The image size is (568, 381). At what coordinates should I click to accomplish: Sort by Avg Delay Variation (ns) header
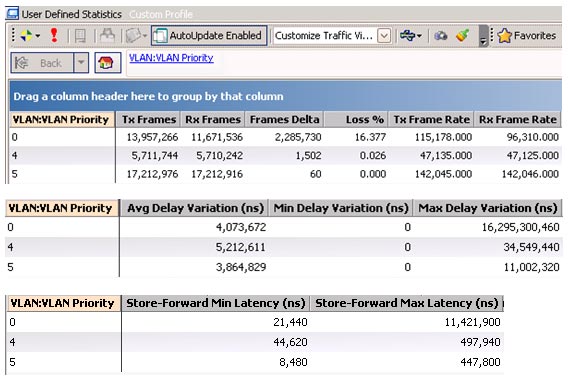tap(195, 208)
